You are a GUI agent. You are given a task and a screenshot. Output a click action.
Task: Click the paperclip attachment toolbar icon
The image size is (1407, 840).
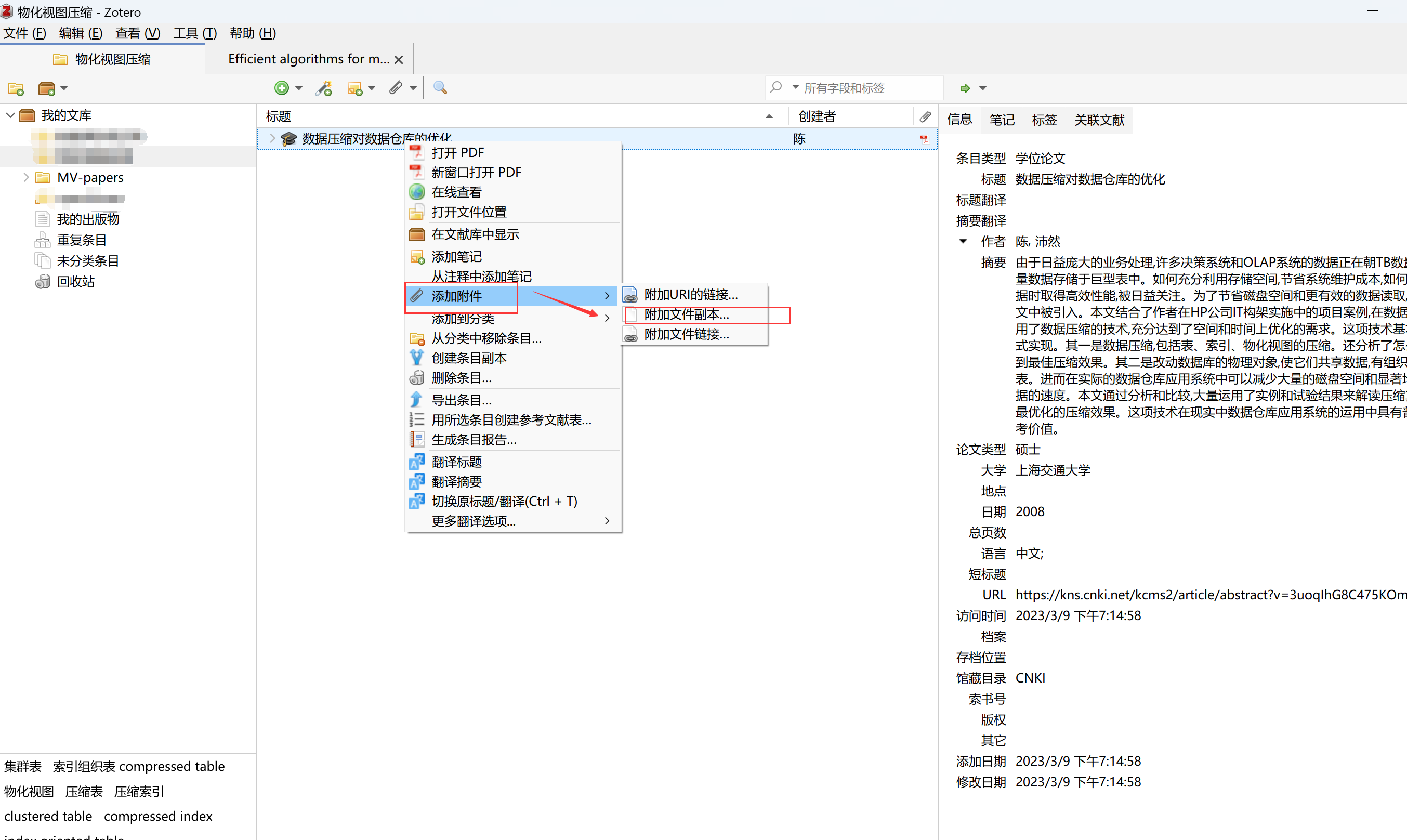pyautogui.click(x=396, y=88)
